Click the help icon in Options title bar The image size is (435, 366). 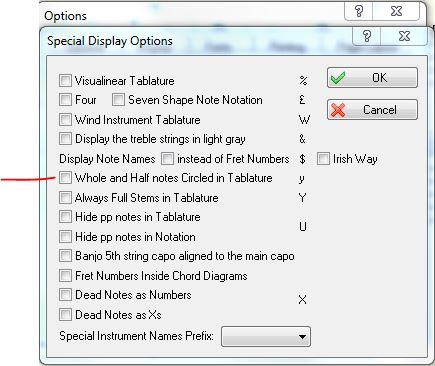tap(359, 11)
